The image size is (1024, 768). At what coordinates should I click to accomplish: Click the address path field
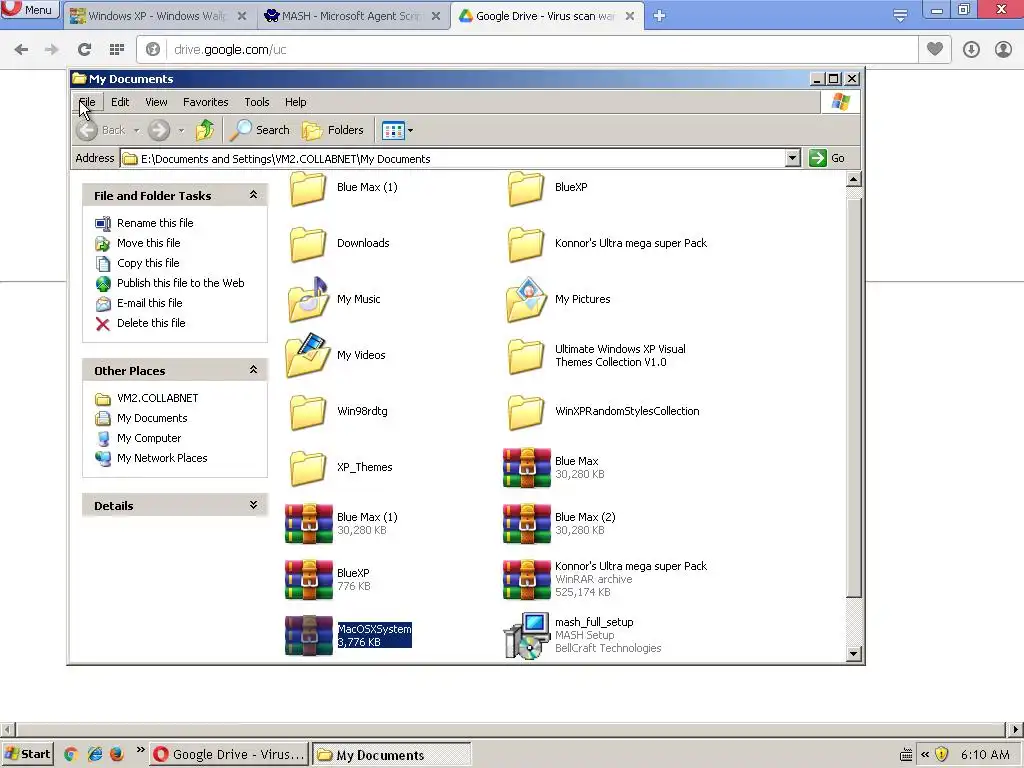coord(453,159)
